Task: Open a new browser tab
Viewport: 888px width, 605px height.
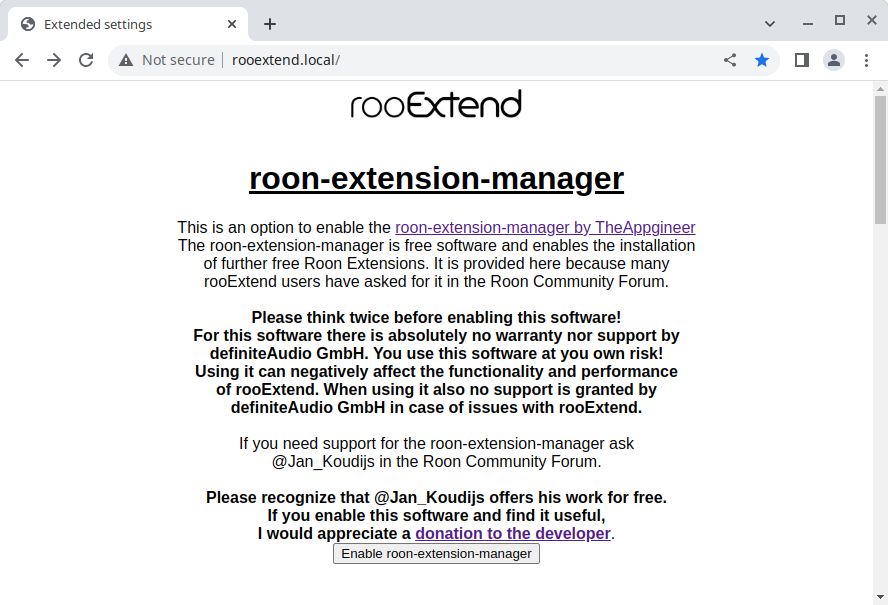Action: pyautogui.click(x=270, y=24)
